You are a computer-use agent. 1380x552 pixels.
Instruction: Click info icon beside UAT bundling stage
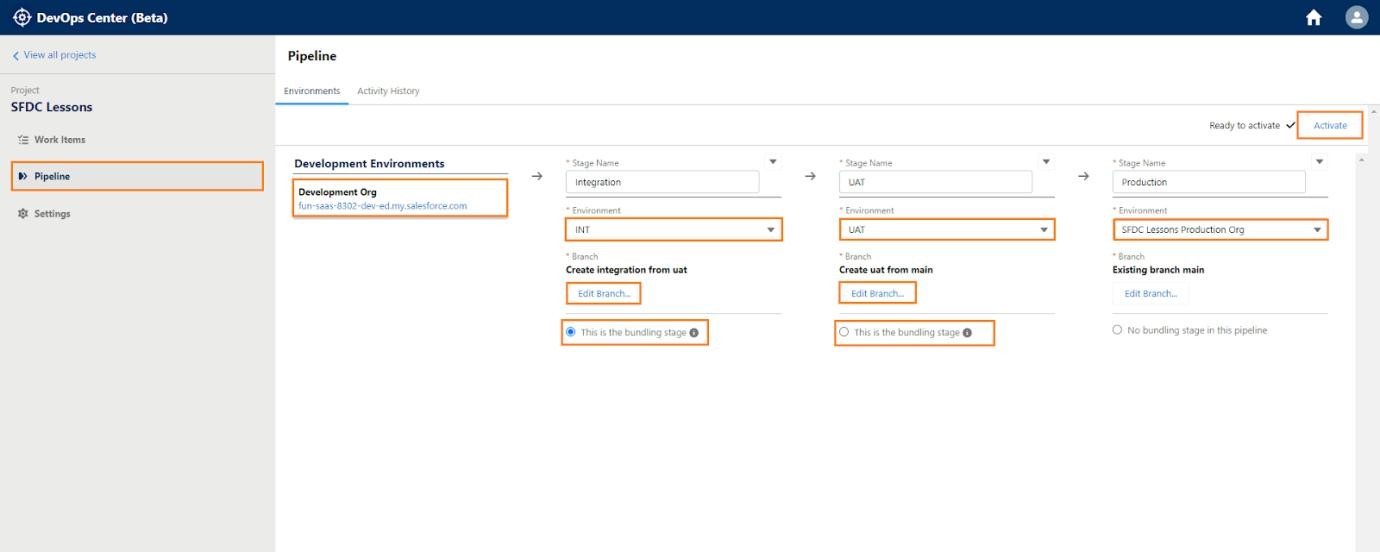click(967, 332)
